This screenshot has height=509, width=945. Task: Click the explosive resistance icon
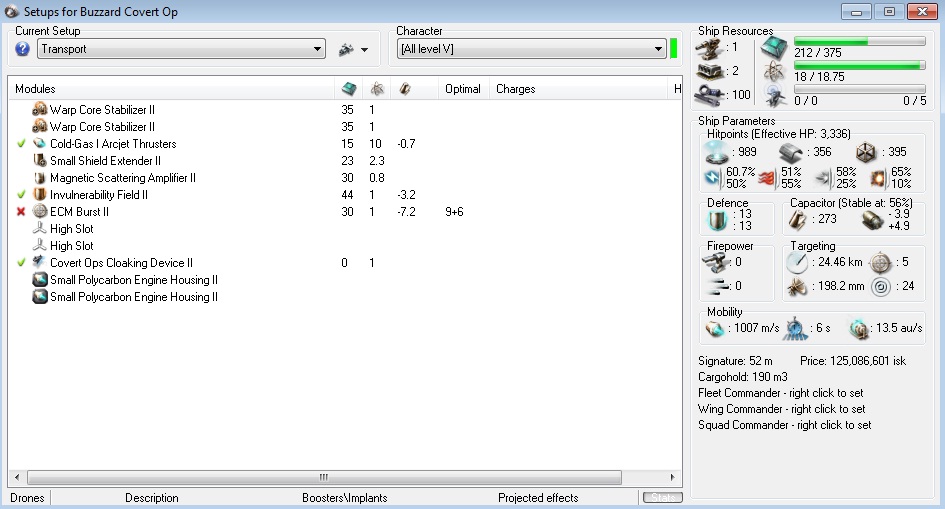(879, 178)
